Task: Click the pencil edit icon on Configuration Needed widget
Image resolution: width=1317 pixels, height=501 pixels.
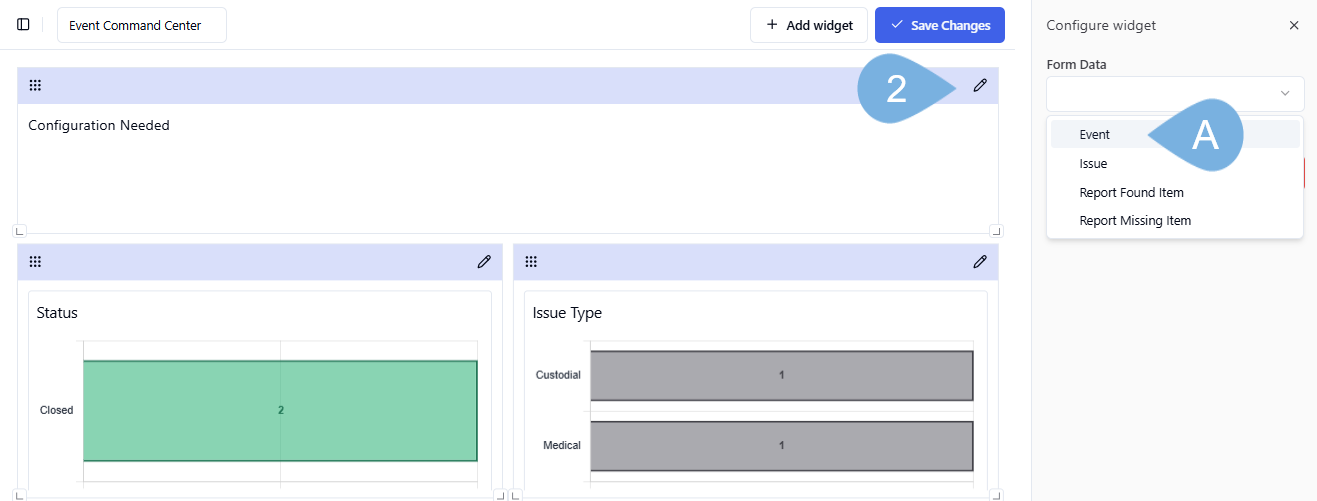Action: coord(980,86)
